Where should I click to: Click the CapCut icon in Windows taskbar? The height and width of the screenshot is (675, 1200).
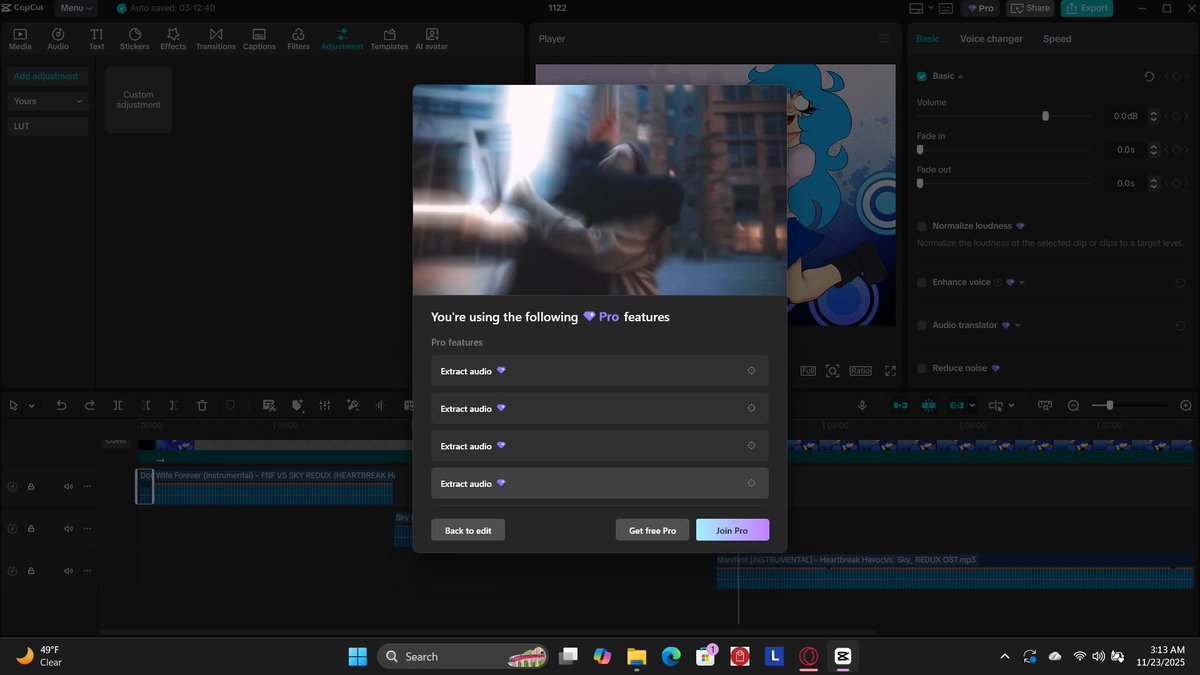tap(842, 656)
